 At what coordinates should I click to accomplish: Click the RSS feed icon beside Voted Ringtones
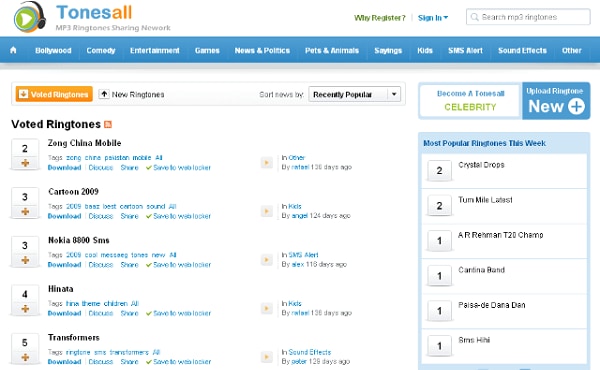[108, 124]
